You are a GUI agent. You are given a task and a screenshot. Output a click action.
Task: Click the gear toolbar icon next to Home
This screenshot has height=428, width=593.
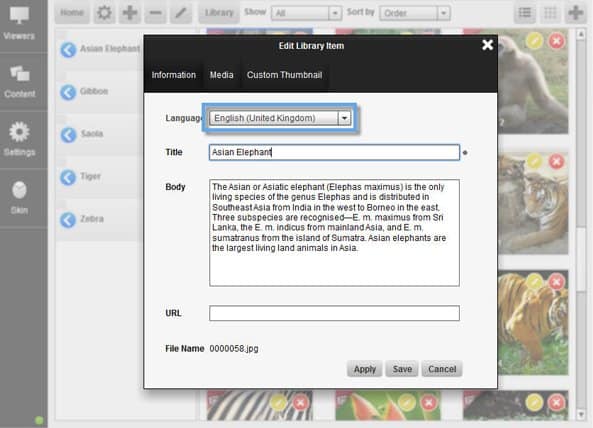[x=104, y=13]
